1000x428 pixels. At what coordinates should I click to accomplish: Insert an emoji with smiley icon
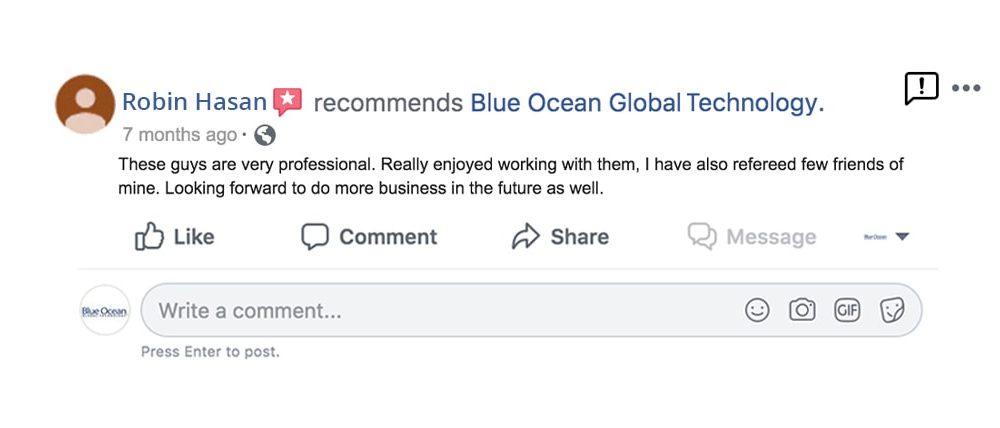[758, 311]
